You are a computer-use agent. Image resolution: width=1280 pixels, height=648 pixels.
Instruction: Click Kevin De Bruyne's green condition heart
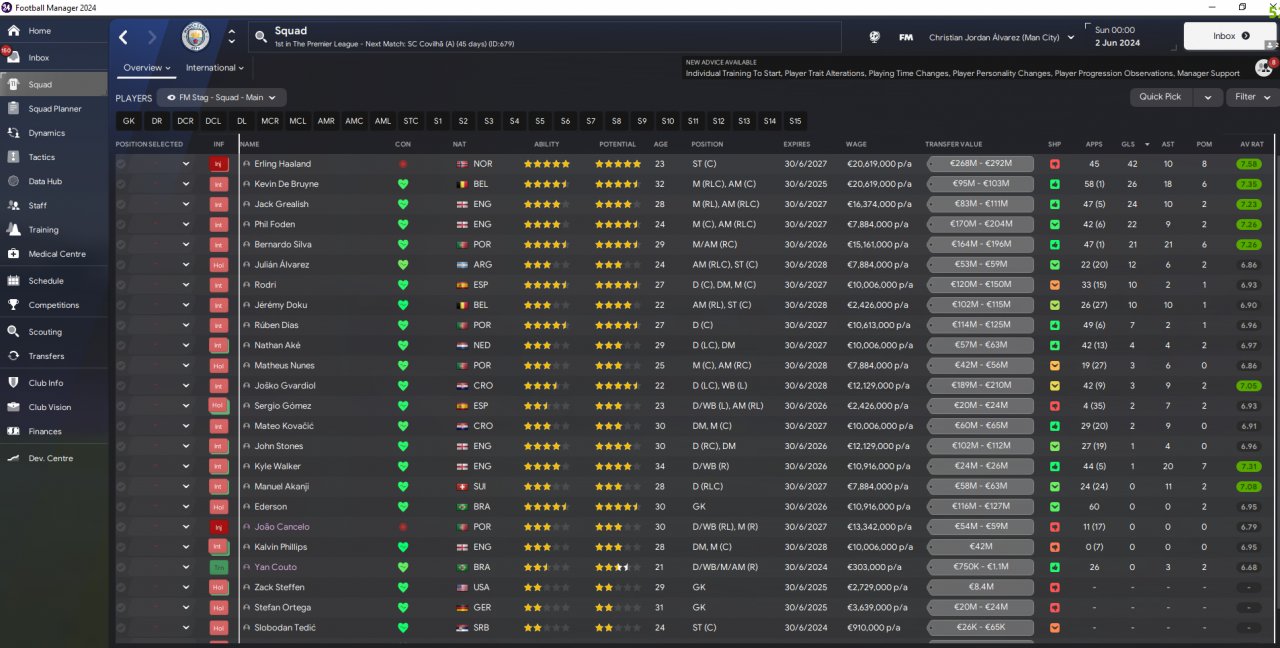(403, 184)
